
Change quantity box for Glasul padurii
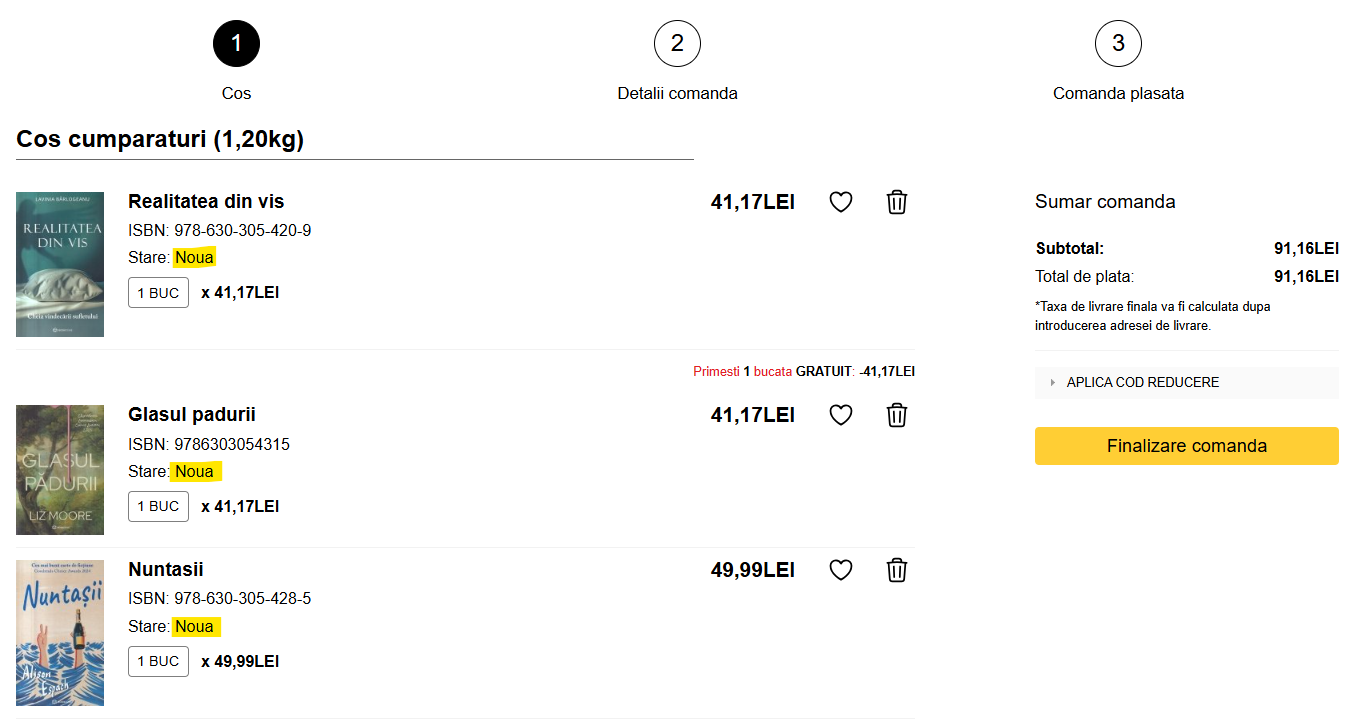tap(158, 506)
